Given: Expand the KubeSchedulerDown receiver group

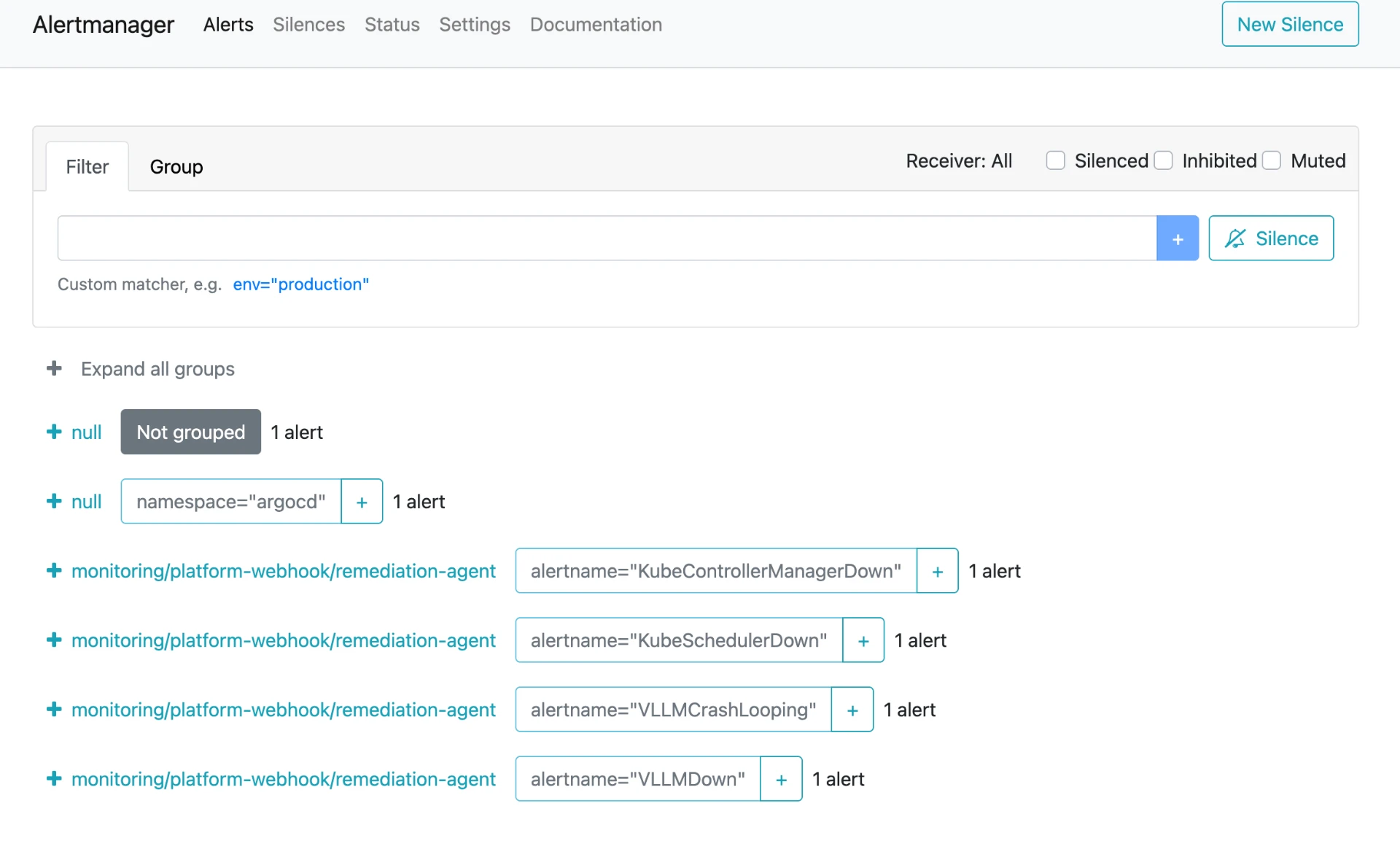Looking at the screenshot, I should point(54,640).
